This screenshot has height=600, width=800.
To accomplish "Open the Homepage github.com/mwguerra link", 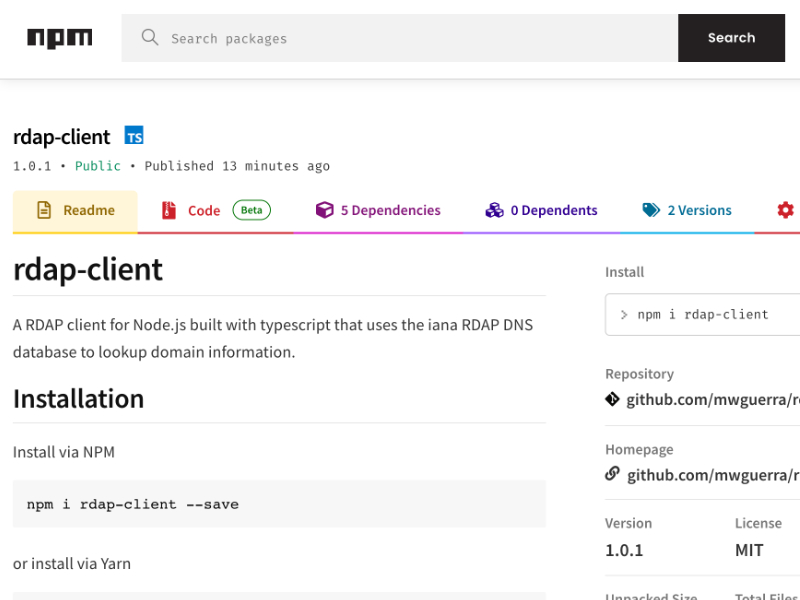I will [x=713, y=475].
